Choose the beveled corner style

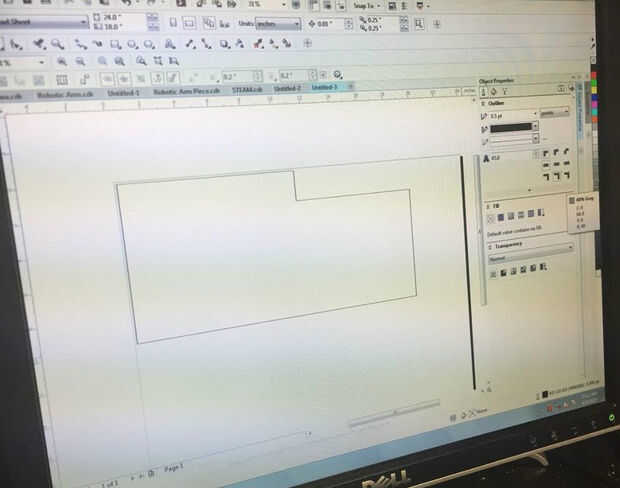566,151
